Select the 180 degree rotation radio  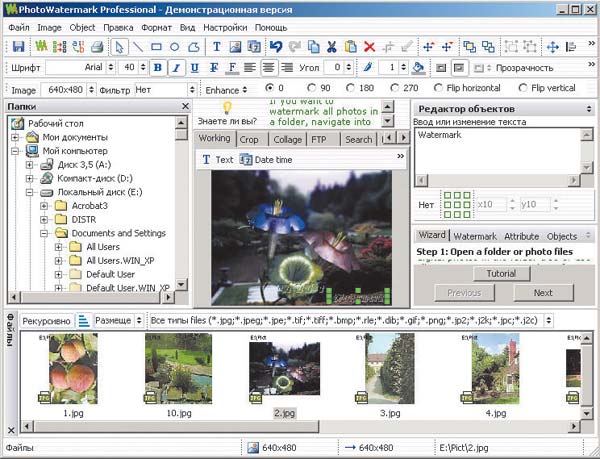pyautogui.click(x=350, y=88)
